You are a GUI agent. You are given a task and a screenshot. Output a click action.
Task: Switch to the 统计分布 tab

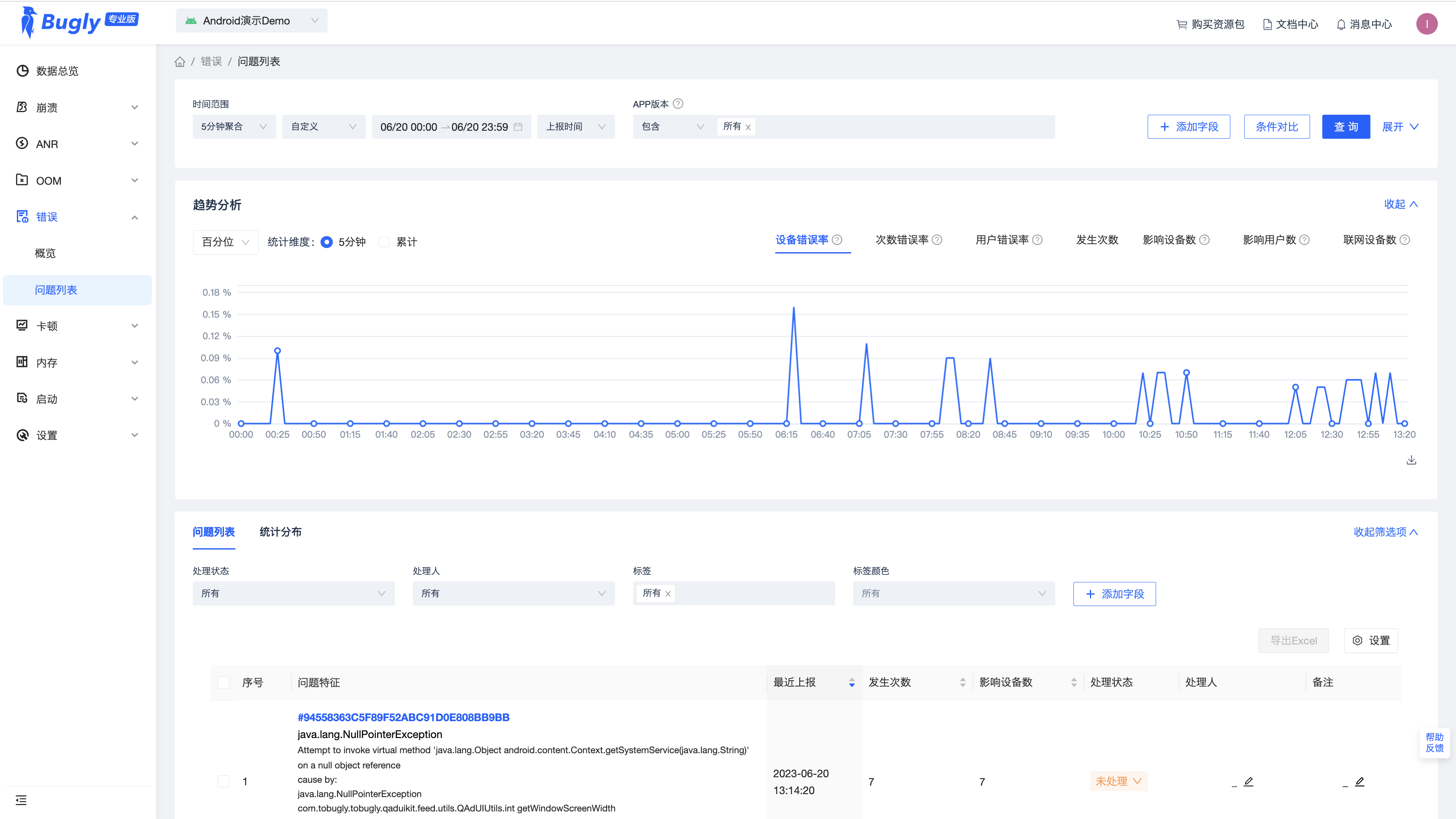[x=280, y=532]
